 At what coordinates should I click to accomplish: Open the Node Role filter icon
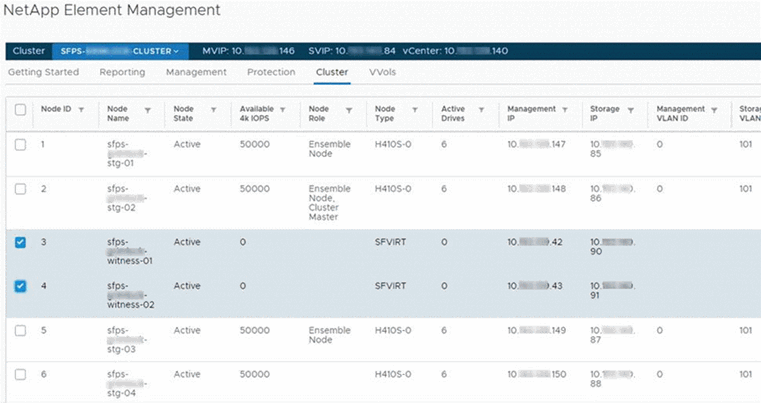tap(349, 109)
